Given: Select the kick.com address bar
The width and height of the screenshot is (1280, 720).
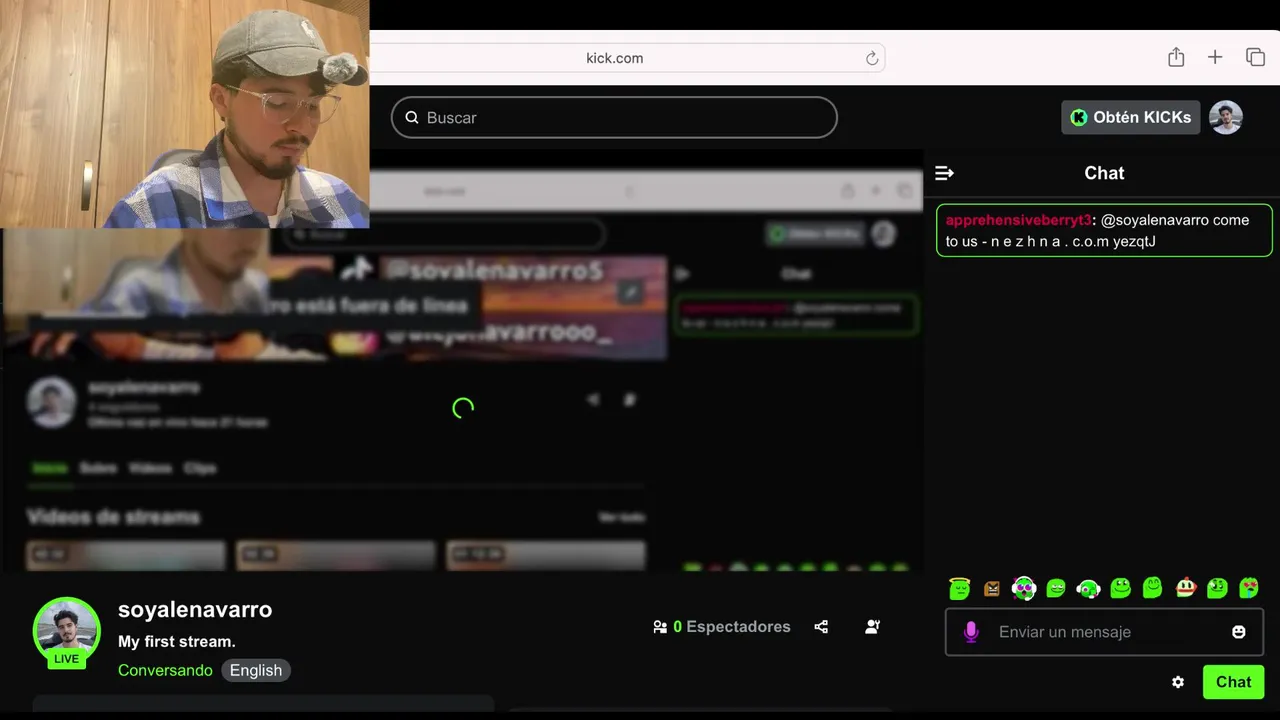Looking at the screenshot, I should [614, 58].
